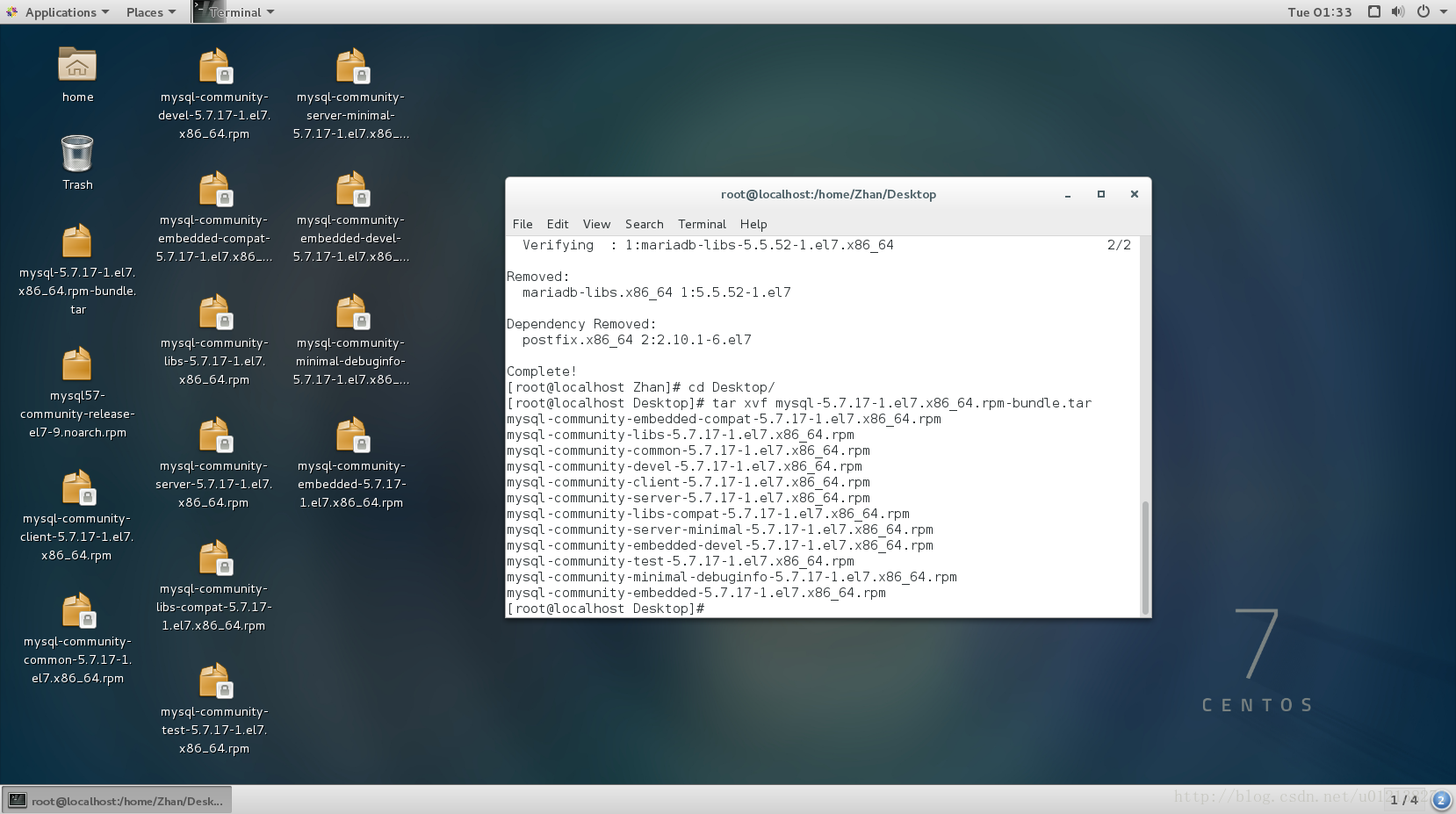Click 'mysql-community-libs-compat' line in Terminal output
Screen dimensions: 1456x814
point(708,514)
